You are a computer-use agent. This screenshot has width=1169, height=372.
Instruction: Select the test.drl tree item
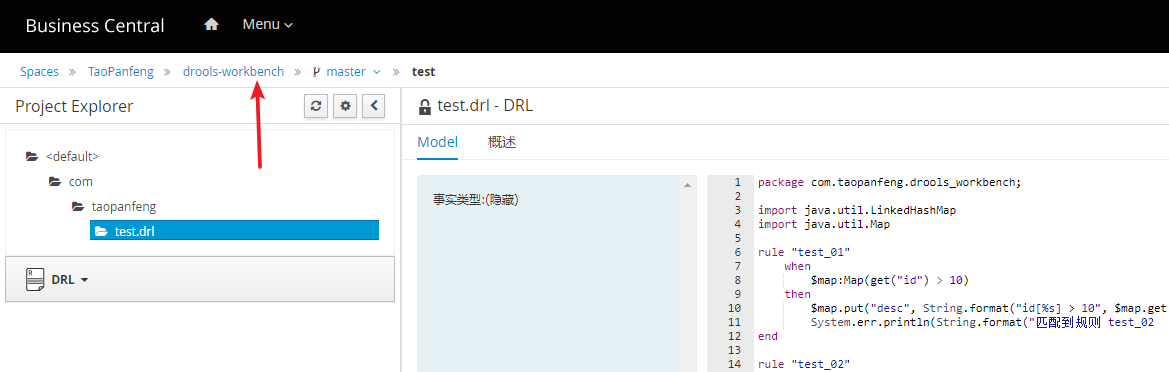tap(234, 231)
